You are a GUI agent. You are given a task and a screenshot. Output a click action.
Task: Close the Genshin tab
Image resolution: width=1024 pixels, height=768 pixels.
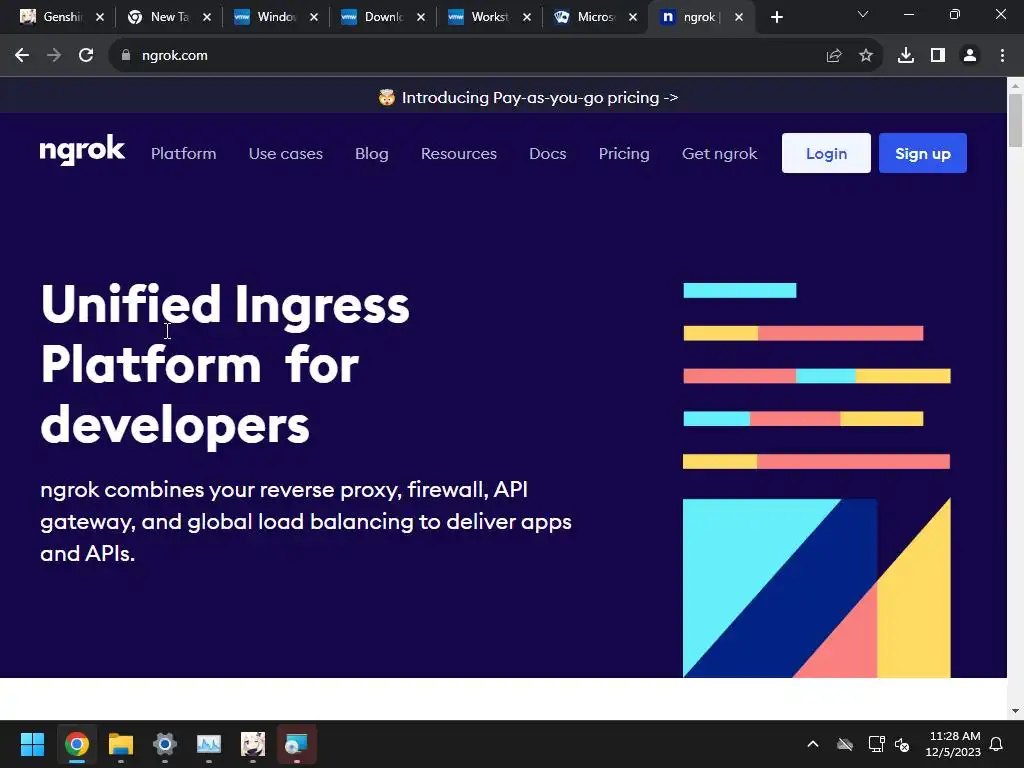pyautogui.click(x=100, y=17)
